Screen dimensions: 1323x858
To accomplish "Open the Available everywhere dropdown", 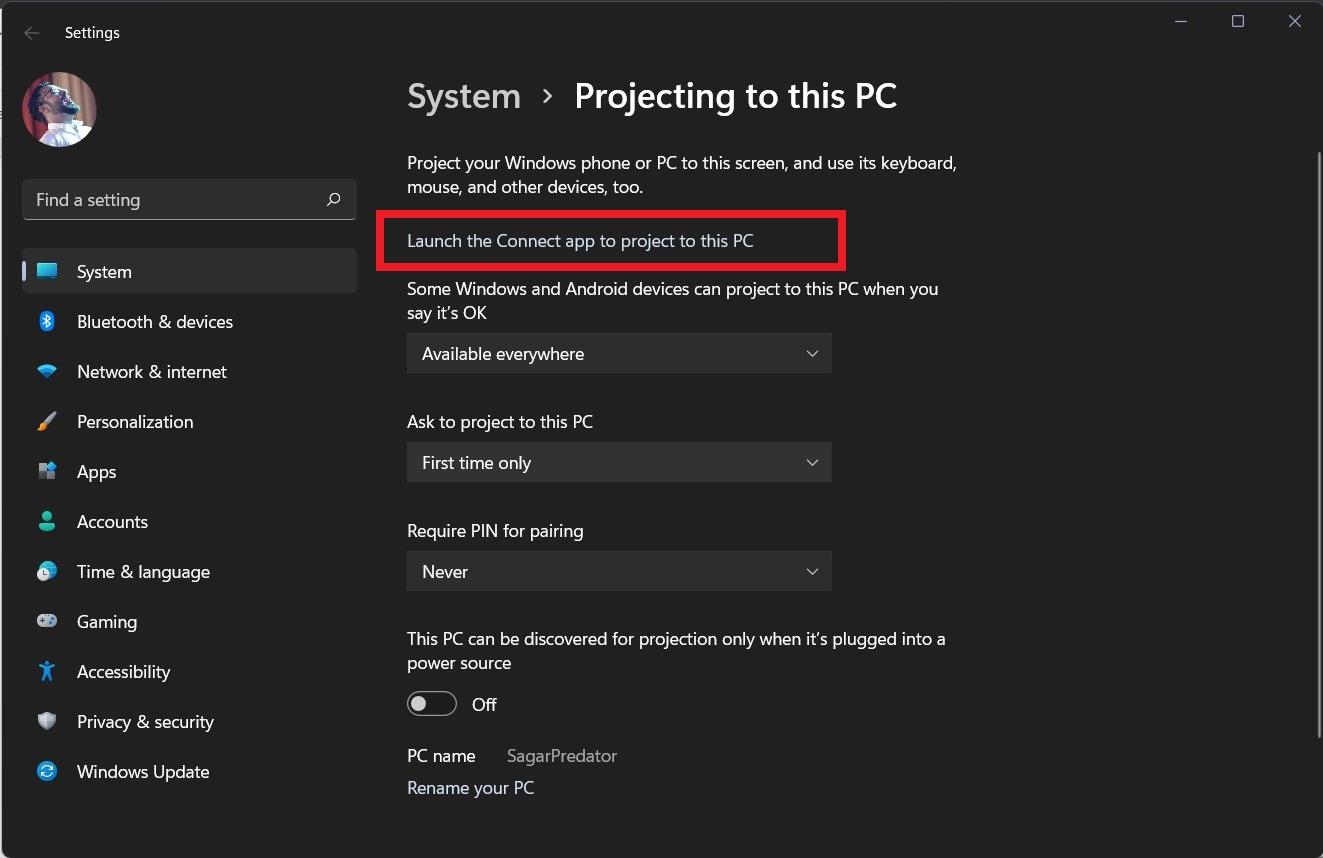I will point(619,354).
